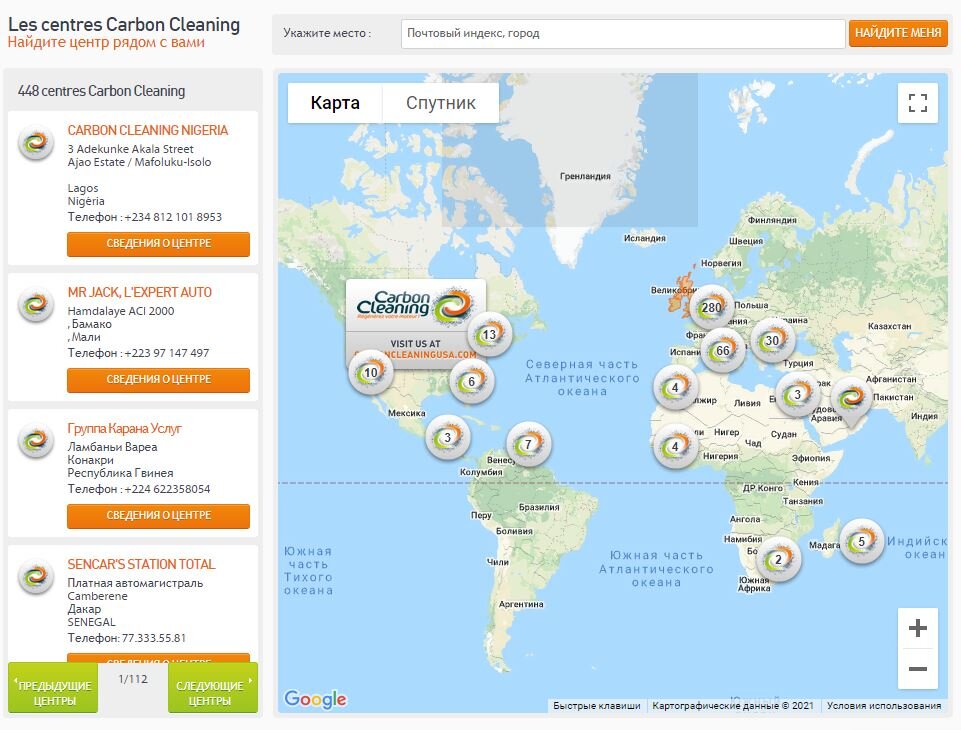Click phone number +224 622358054
Screen dimensions: 961x730
167,489
